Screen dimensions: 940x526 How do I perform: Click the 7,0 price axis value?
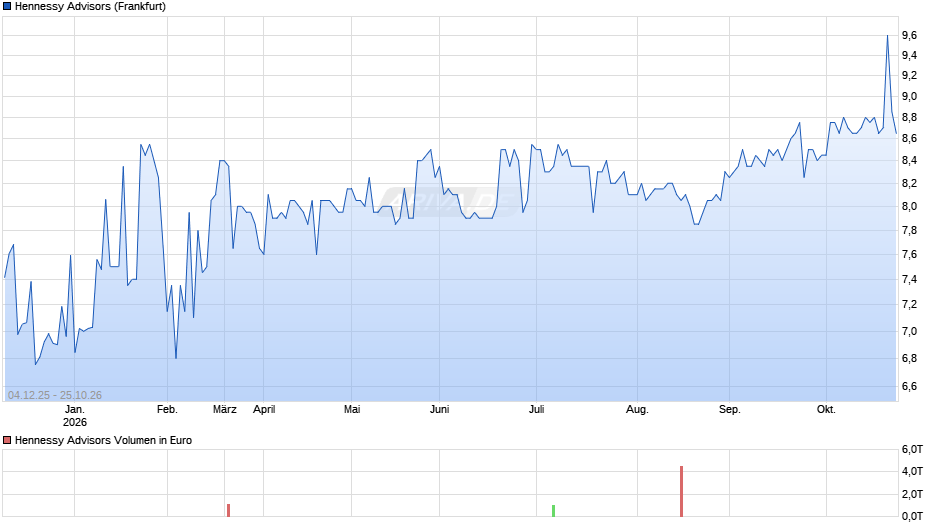[909, 332]
